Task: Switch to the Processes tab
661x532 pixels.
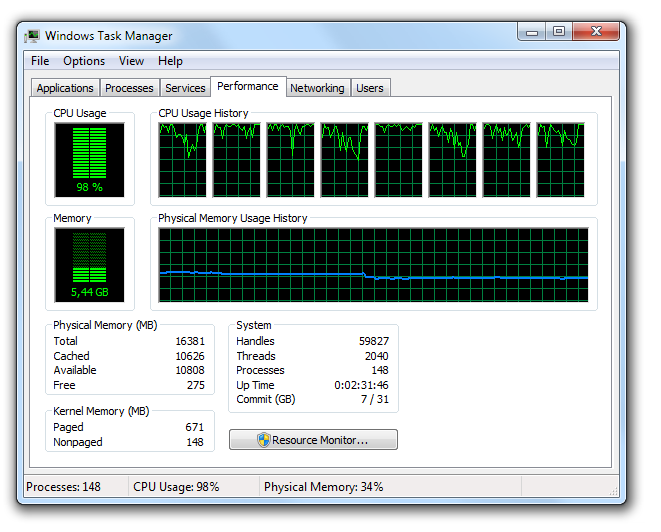Action: pyautogui.click(x=129, y=88)
